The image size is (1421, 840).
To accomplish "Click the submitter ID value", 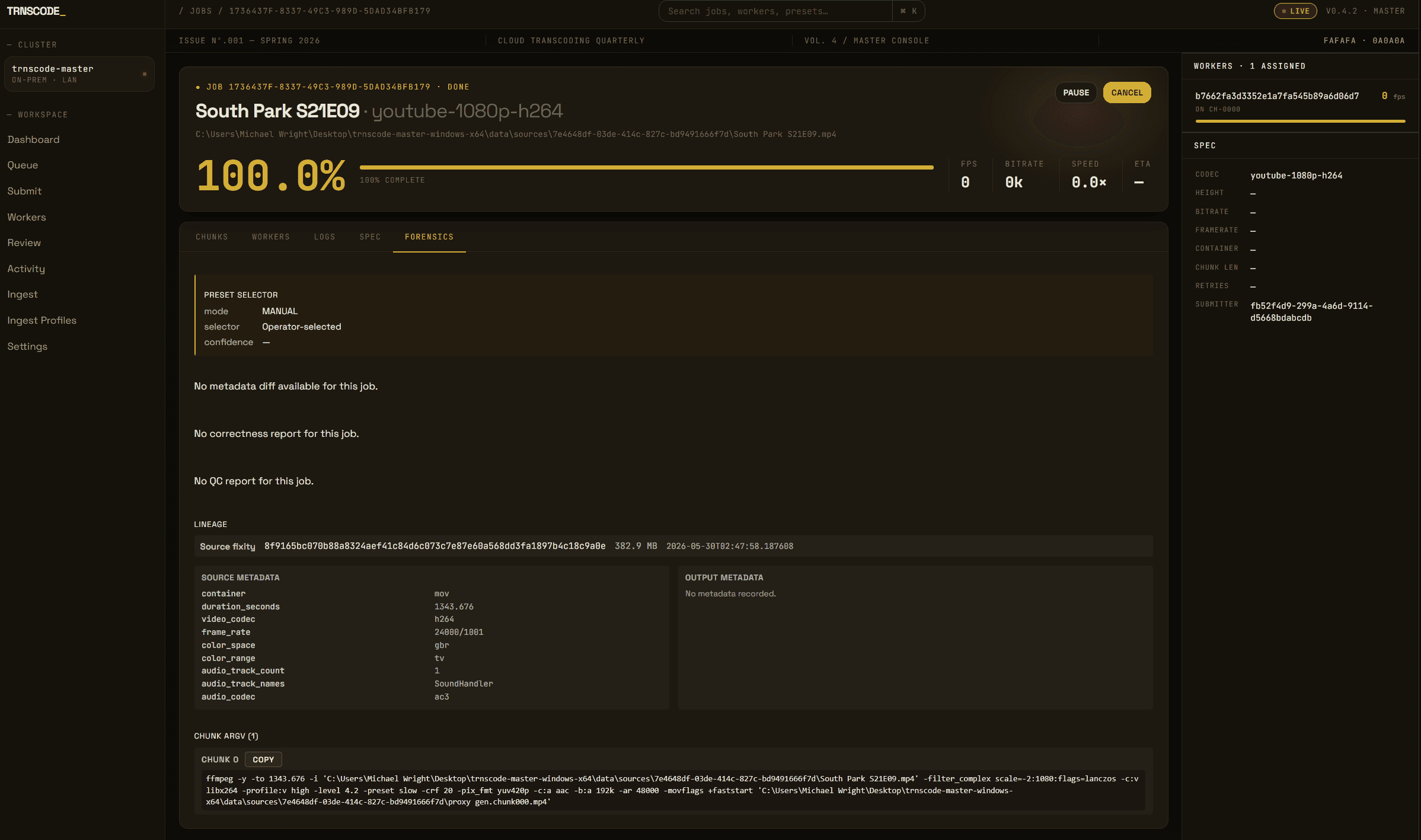I will coord(1311,312).
